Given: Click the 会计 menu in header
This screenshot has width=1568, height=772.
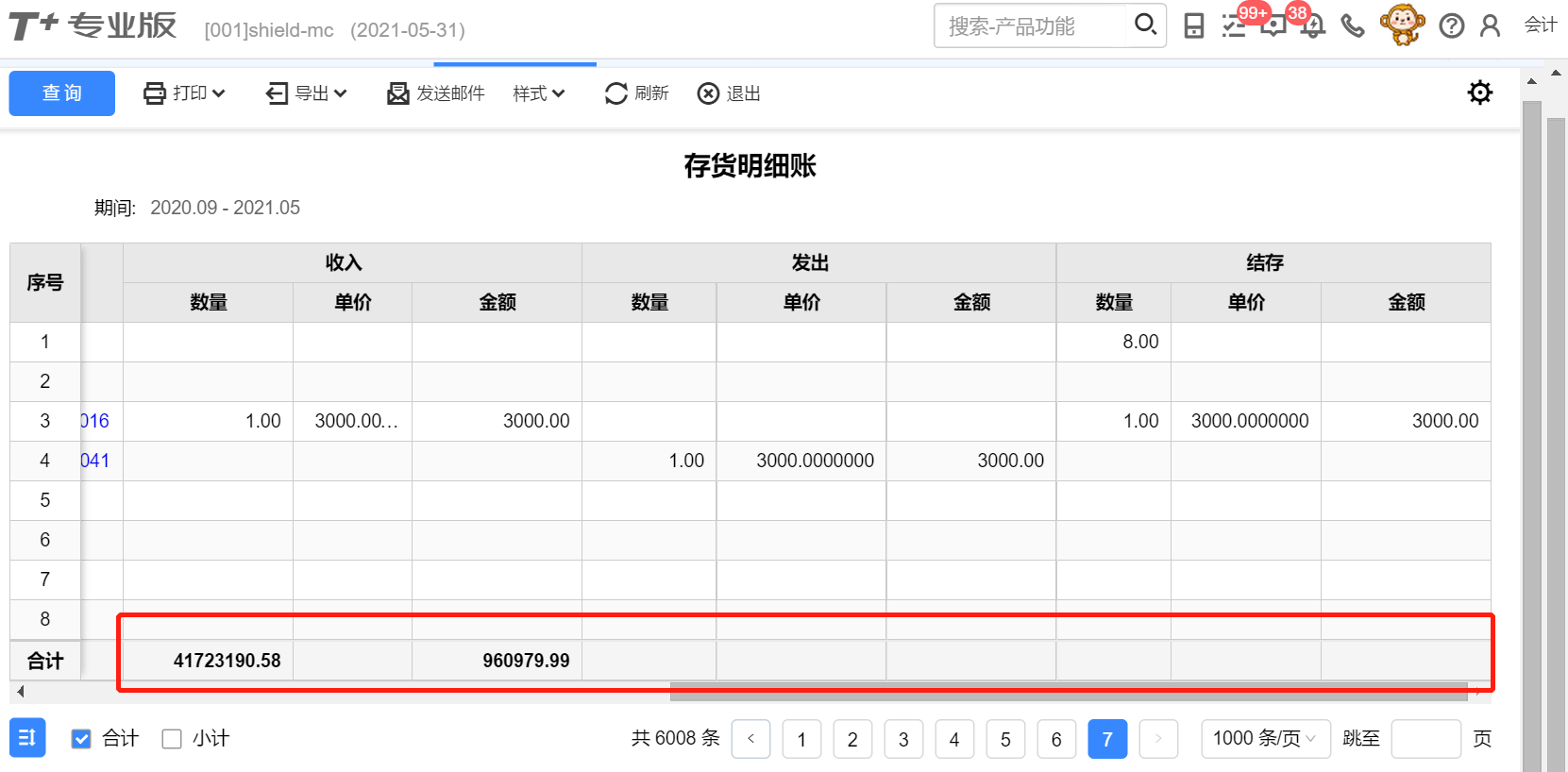Looking at the screenshot, I should coord(1541,25).
